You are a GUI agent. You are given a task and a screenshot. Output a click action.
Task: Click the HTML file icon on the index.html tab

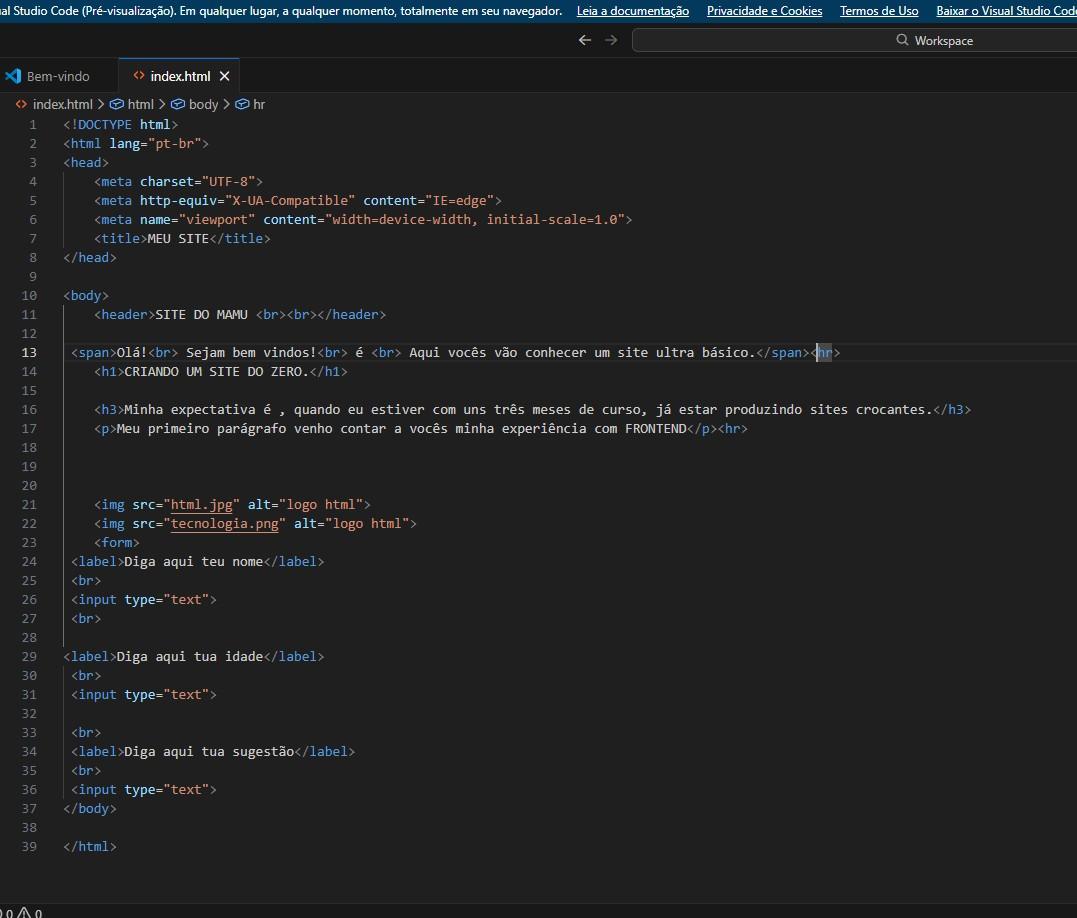pyautogui.click(x=138, y=76)
